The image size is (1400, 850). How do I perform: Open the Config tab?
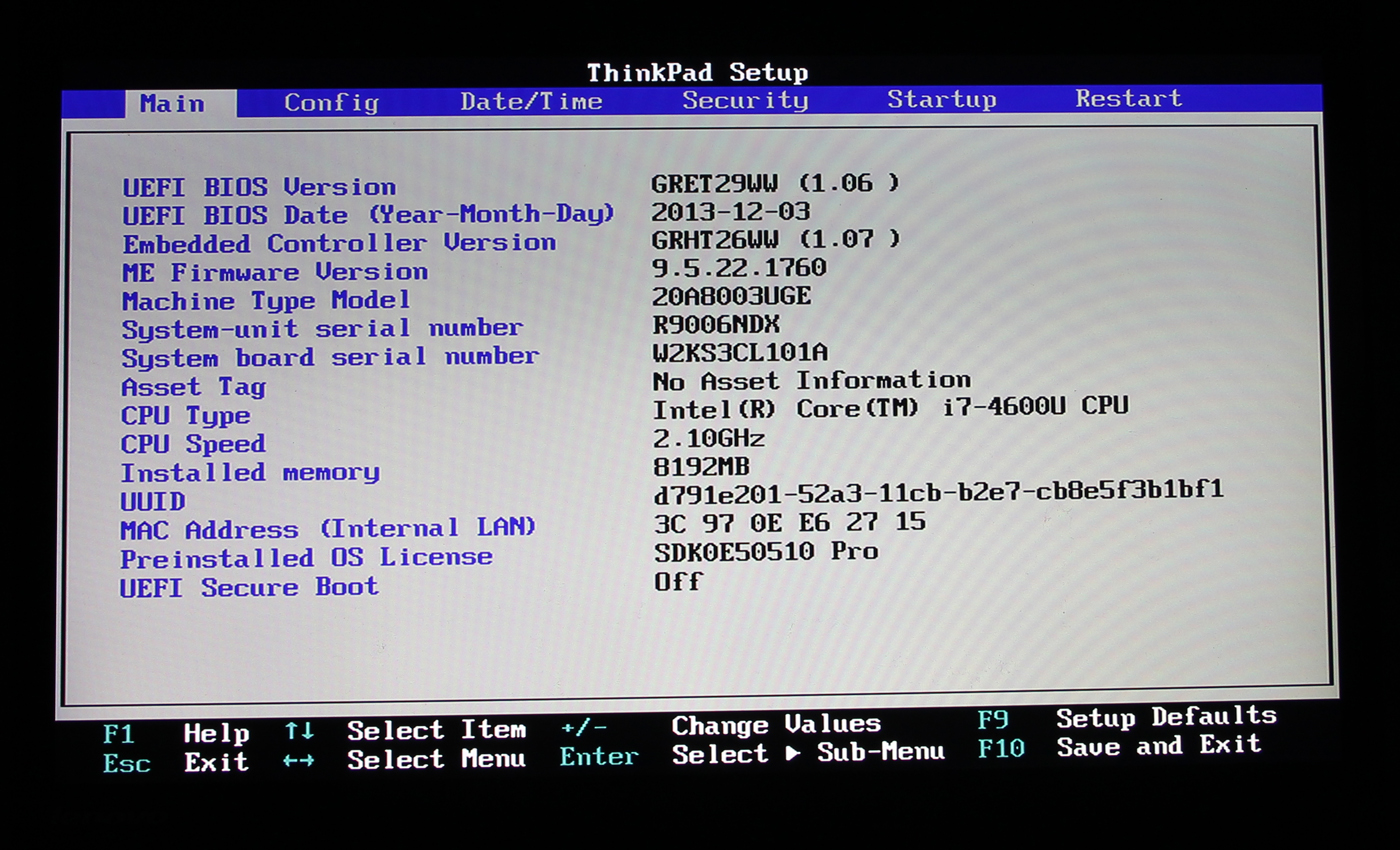[x=331, y=102]
